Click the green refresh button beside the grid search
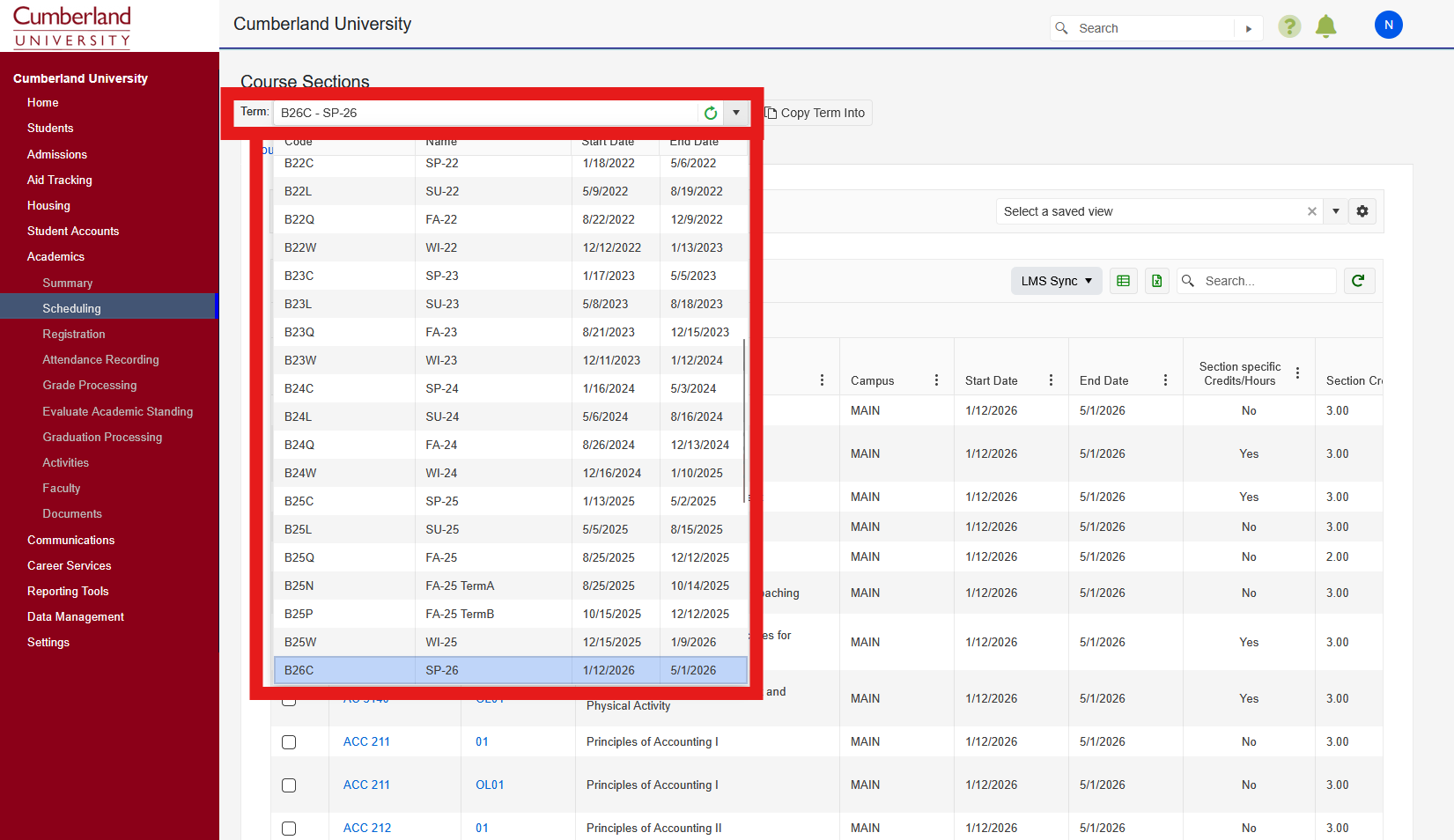Screen dimensions: 1454x840 [x=1359, y=281]
